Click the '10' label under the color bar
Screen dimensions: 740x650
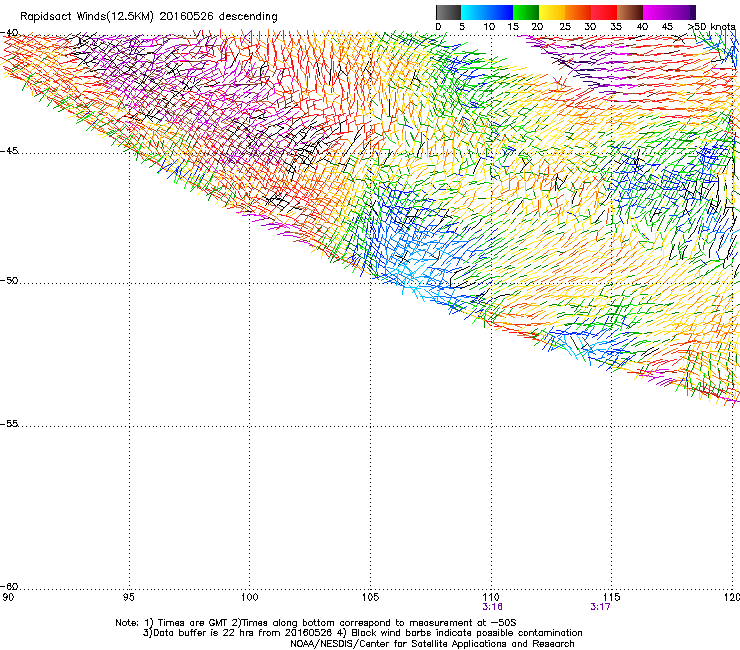click(489, 27)
